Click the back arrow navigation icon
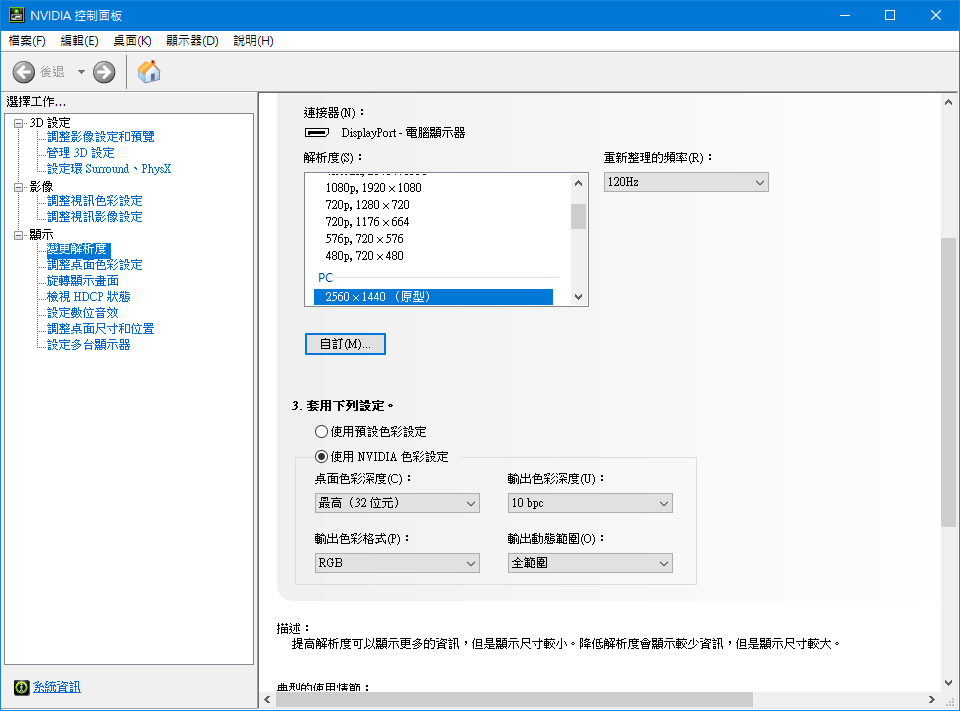The image size is (960, 711). tap(24, 72)
